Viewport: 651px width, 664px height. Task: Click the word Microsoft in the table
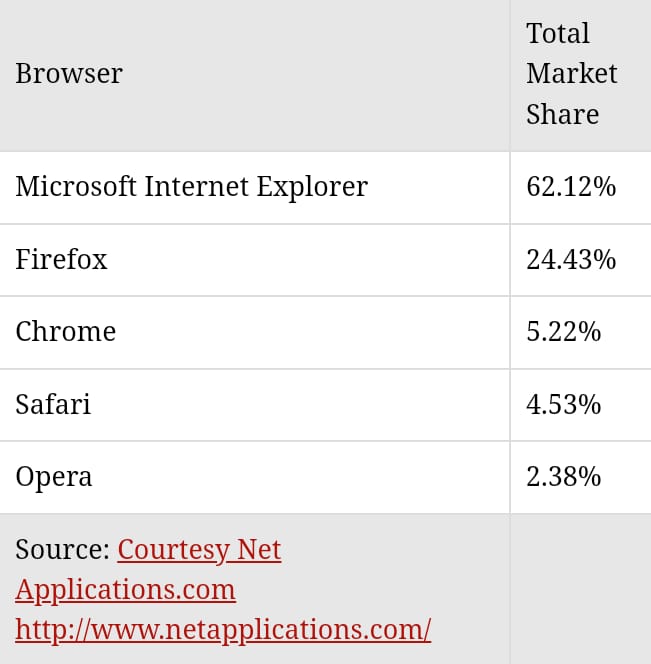coord(75,187)
